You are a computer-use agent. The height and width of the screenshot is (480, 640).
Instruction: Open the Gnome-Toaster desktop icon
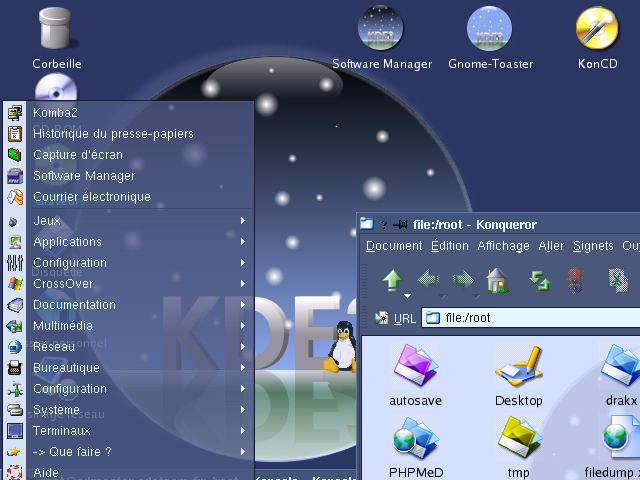[489, 28]
